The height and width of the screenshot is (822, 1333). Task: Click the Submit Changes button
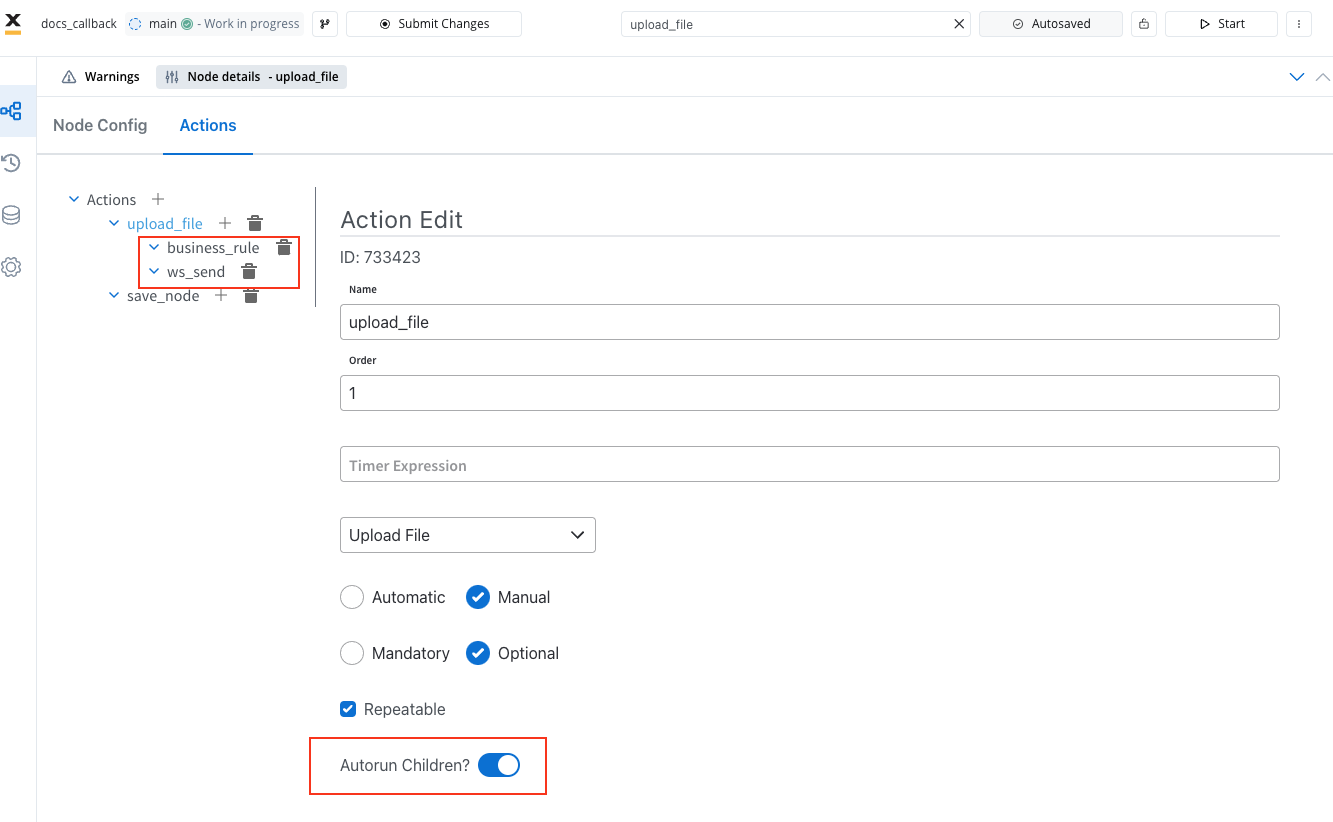pos(434,24)
